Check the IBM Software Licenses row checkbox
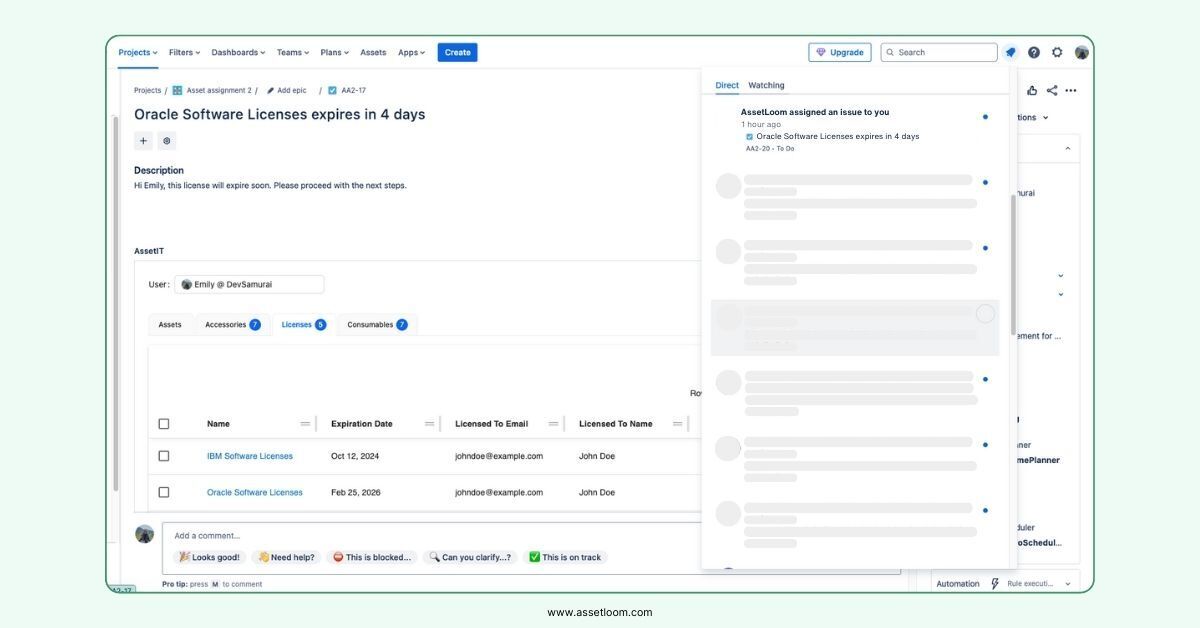1200x628 pixels. (164, 456)
